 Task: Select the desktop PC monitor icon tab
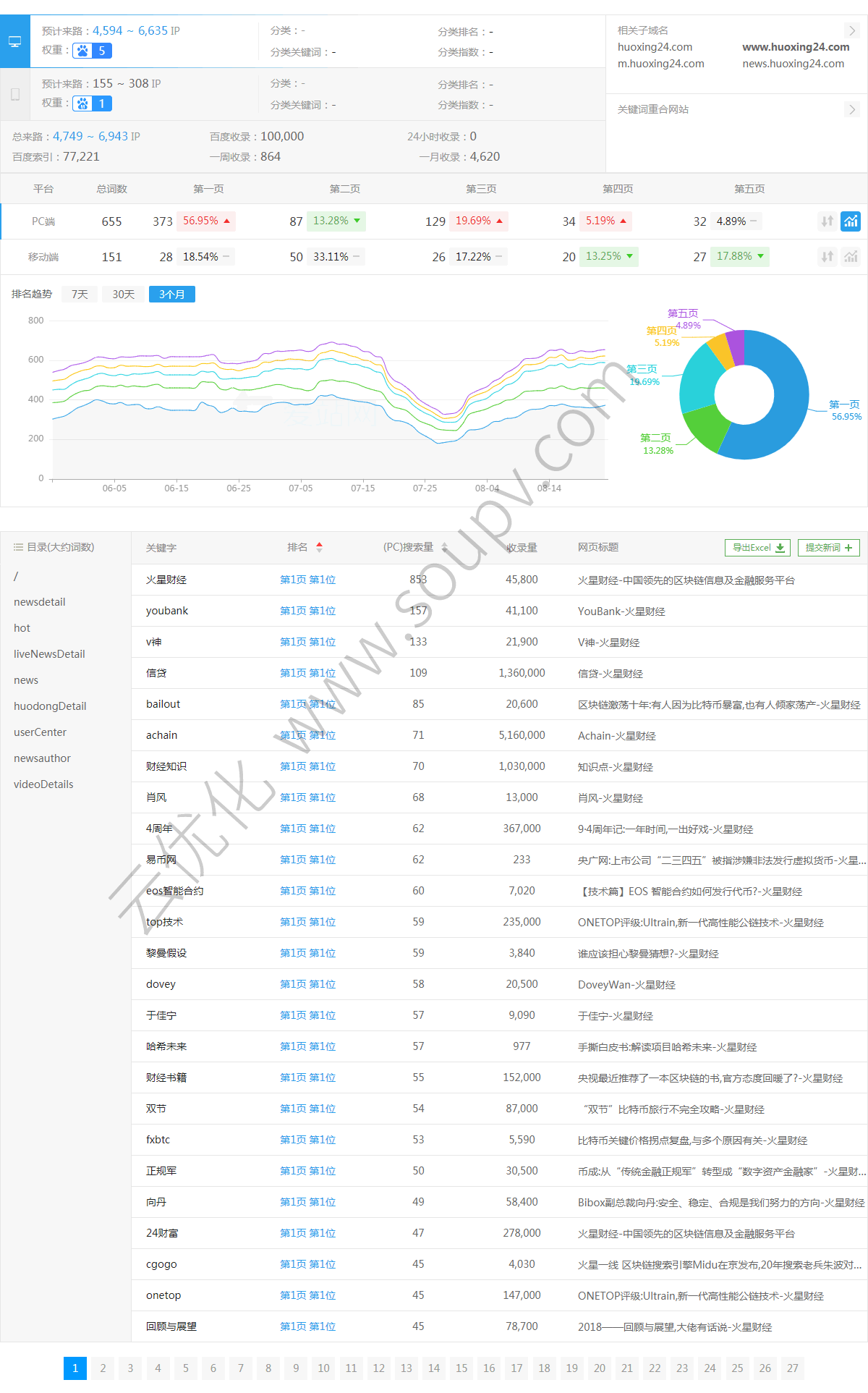tap(14, 41)
